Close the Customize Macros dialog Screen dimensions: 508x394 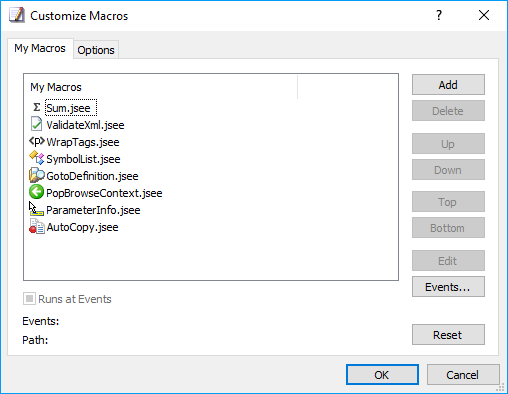[484, 15]
